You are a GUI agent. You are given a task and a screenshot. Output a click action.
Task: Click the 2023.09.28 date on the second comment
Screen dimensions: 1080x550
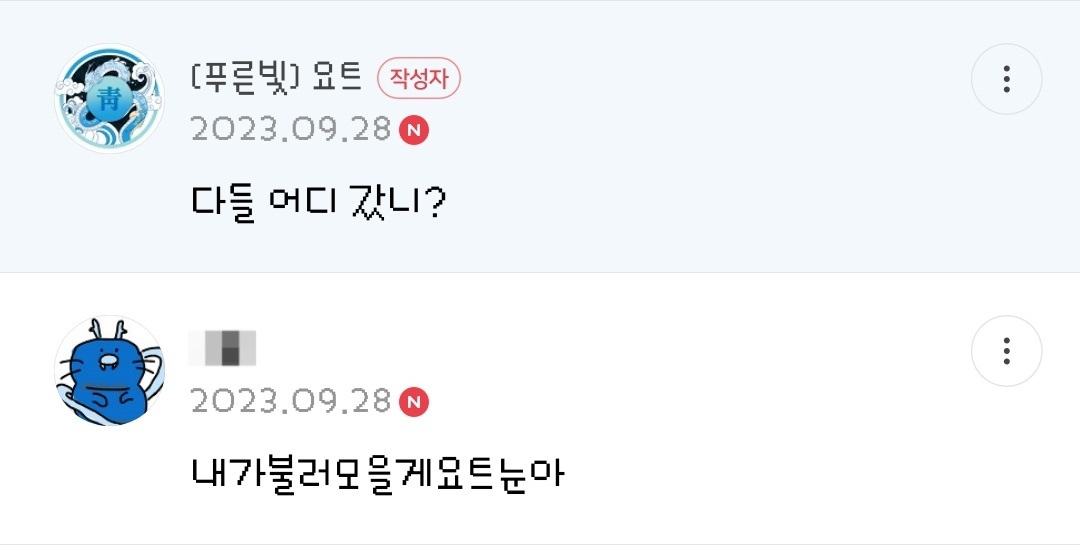coord(290,402)
